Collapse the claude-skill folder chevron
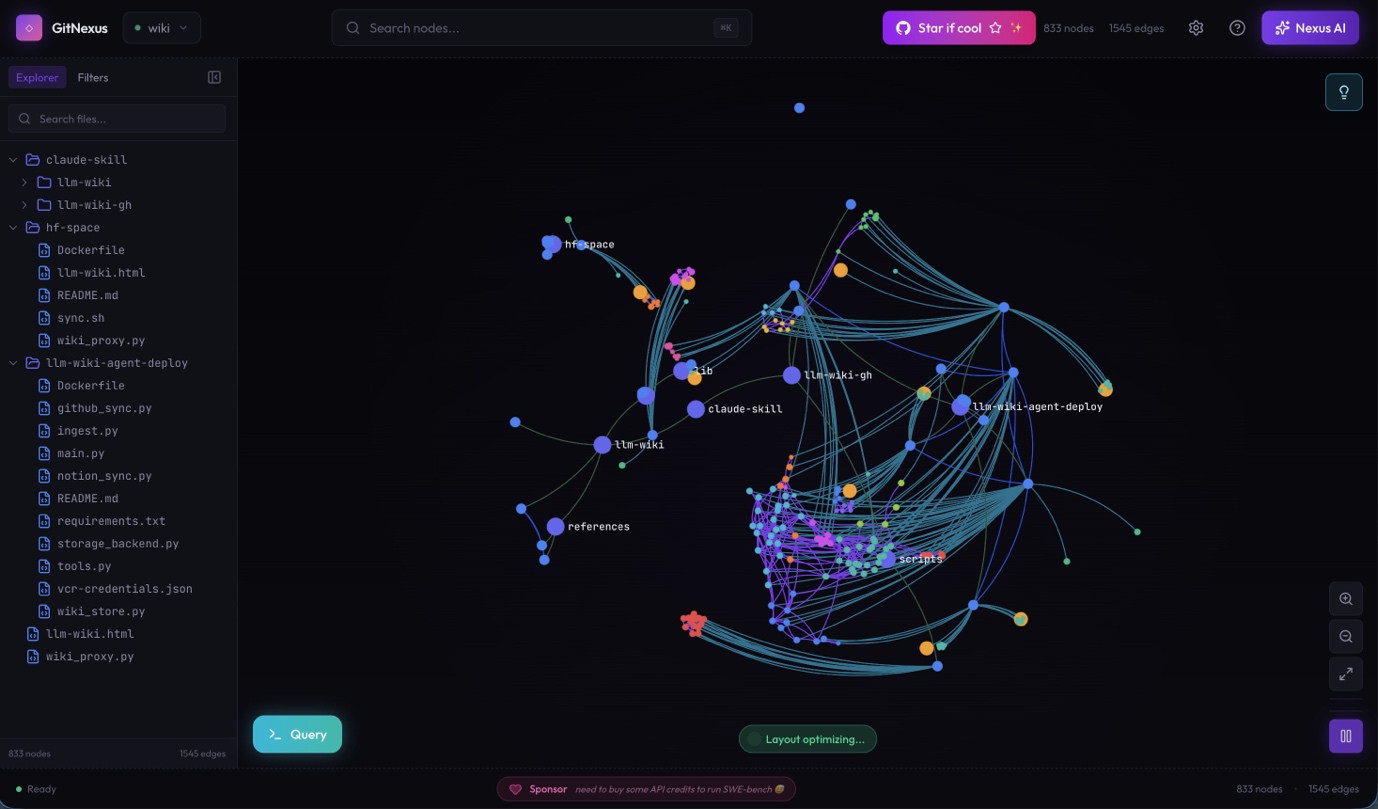This screenshot has height=809, width=1378. pyautogui.click(x=13, y=160)
